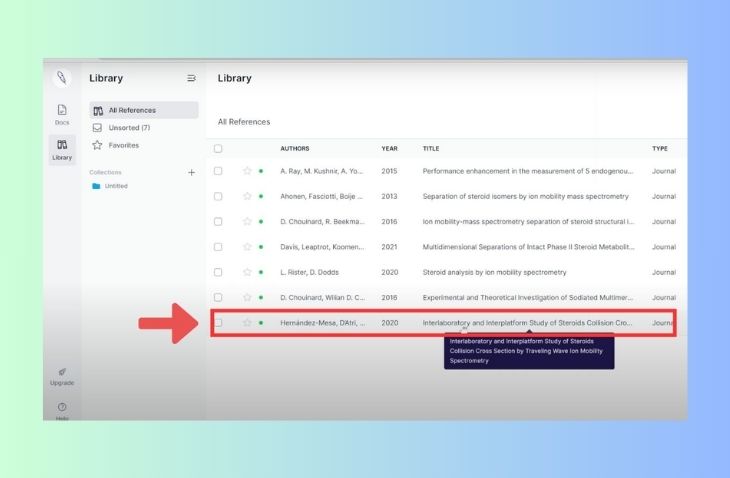The height and width of the screenshot is (478, 730).
Task: Open the Steroid analysis by ion mobility title
Action: [493, 272]
